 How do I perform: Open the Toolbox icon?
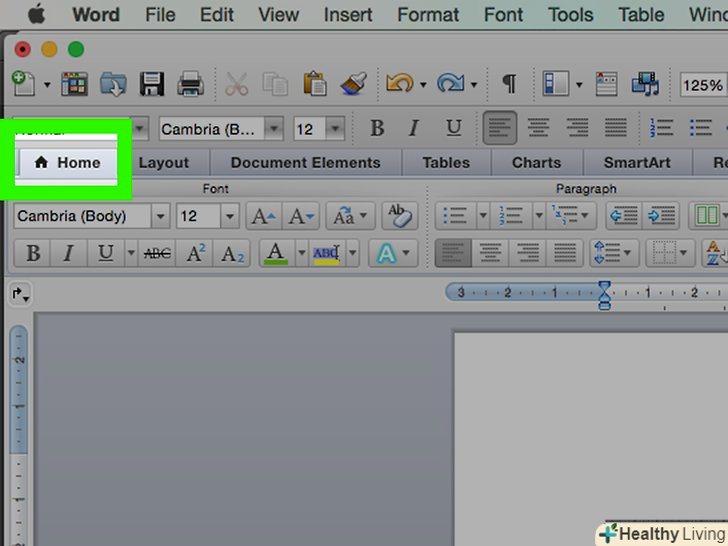606,84
